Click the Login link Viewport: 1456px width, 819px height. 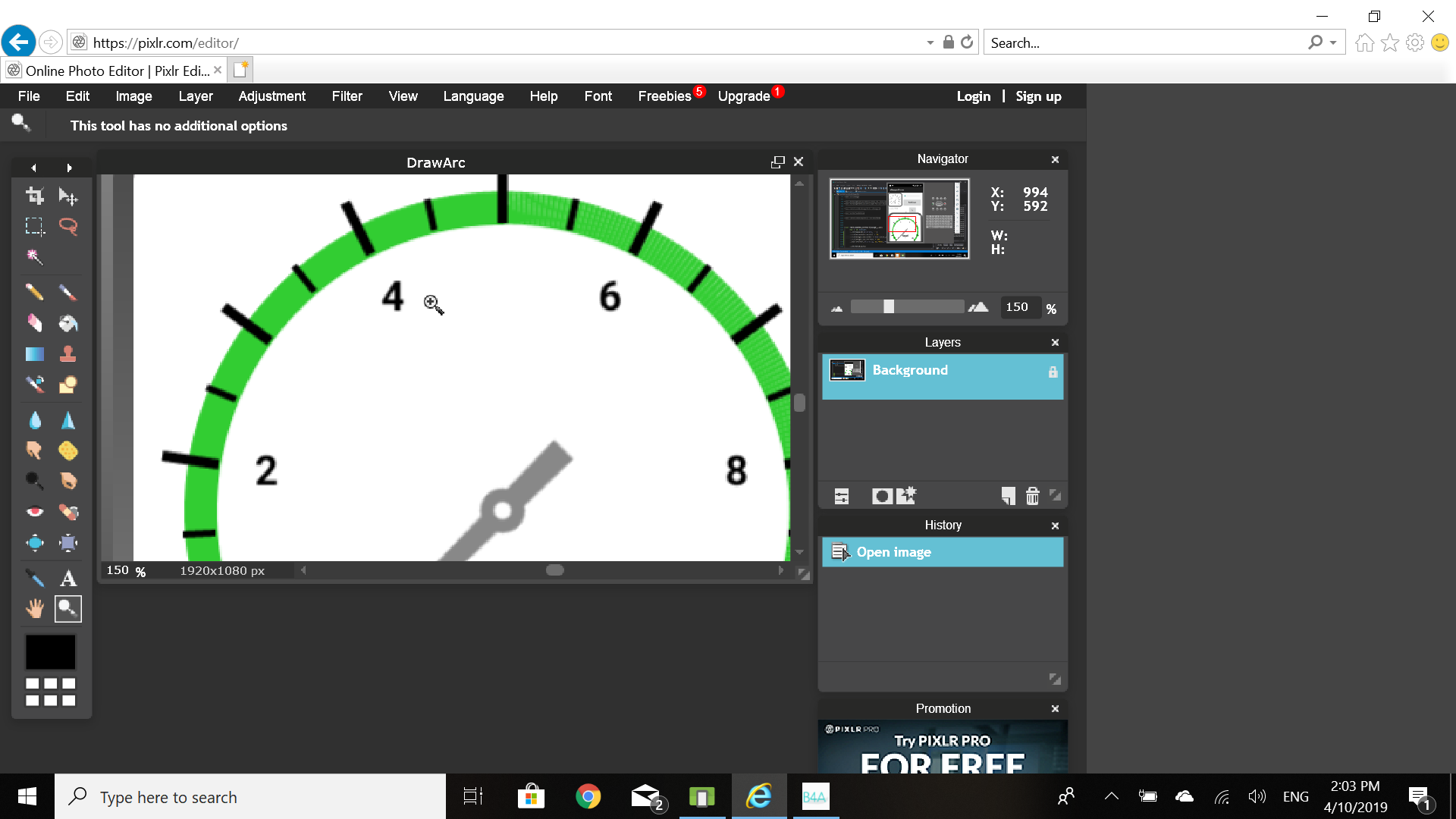click(973, 96)
